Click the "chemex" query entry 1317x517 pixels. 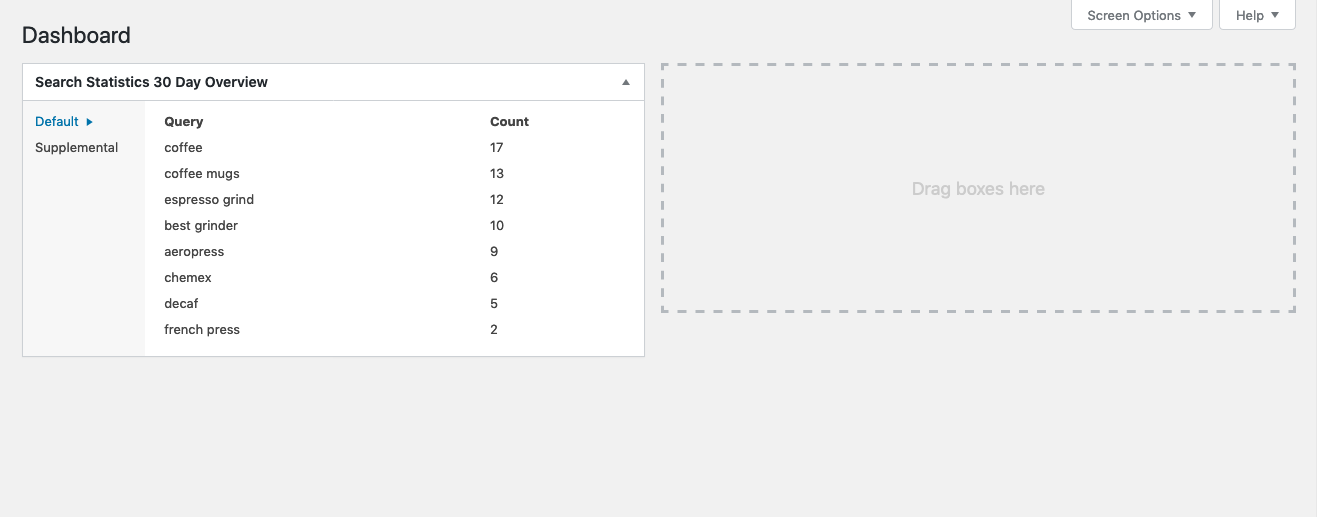point(188,278)
